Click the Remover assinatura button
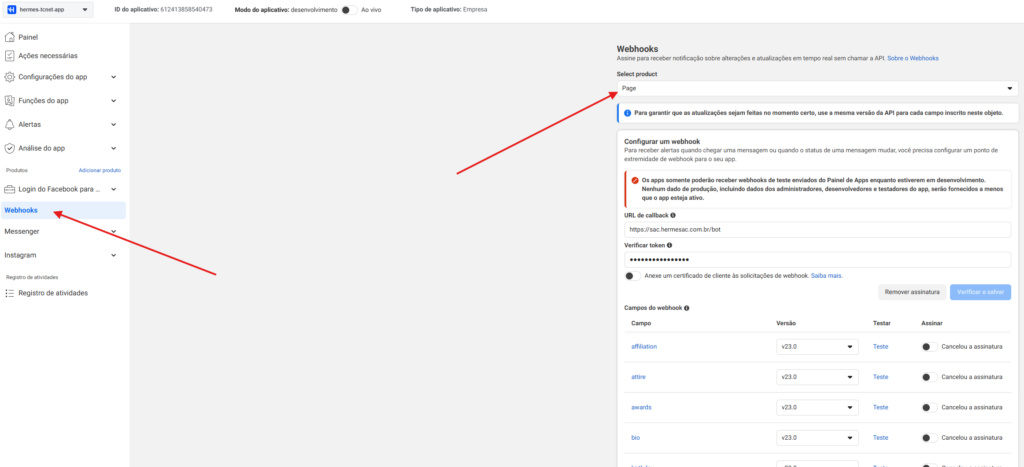1024x467 pixels. click(x=912, y=292)
